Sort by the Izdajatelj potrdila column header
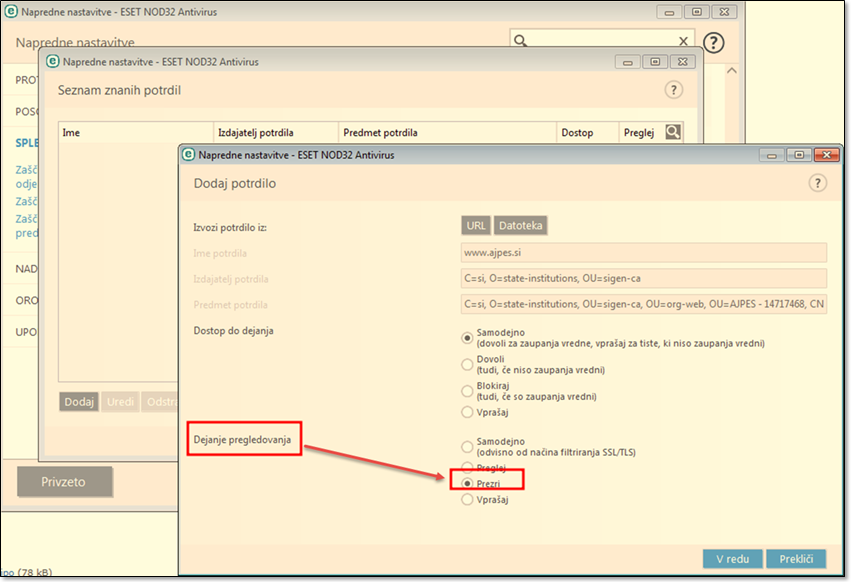 tap(276, 132)
